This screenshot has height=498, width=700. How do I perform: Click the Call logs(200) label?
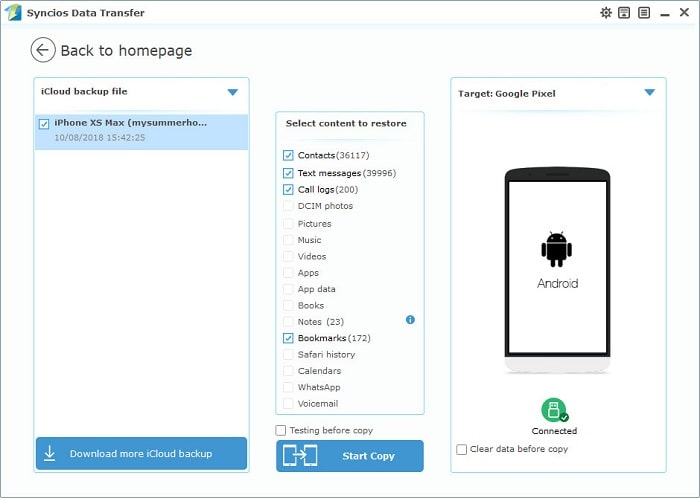click(328, 190)
